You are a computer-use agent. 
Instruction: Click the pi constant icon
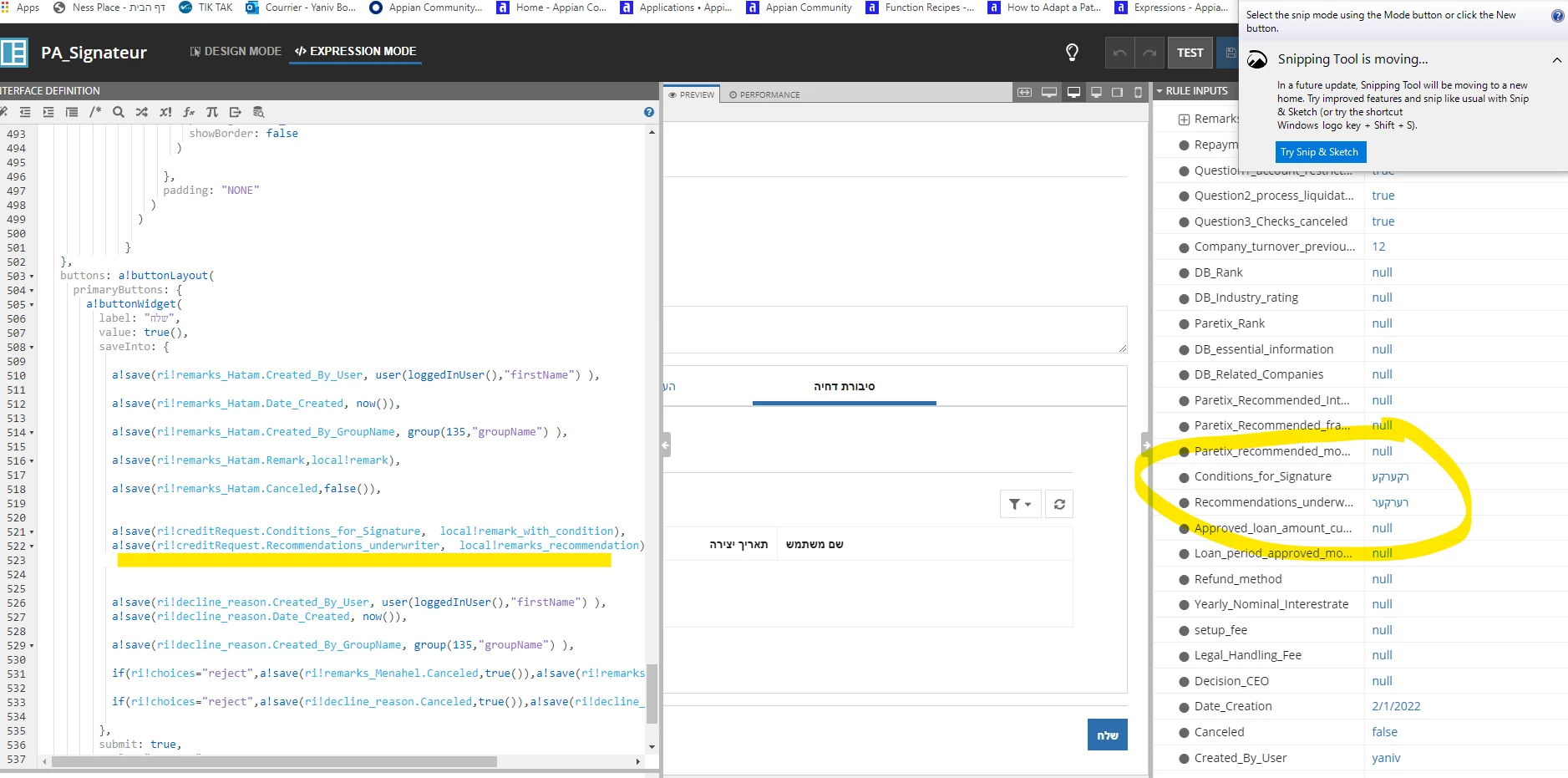[212, 112]
